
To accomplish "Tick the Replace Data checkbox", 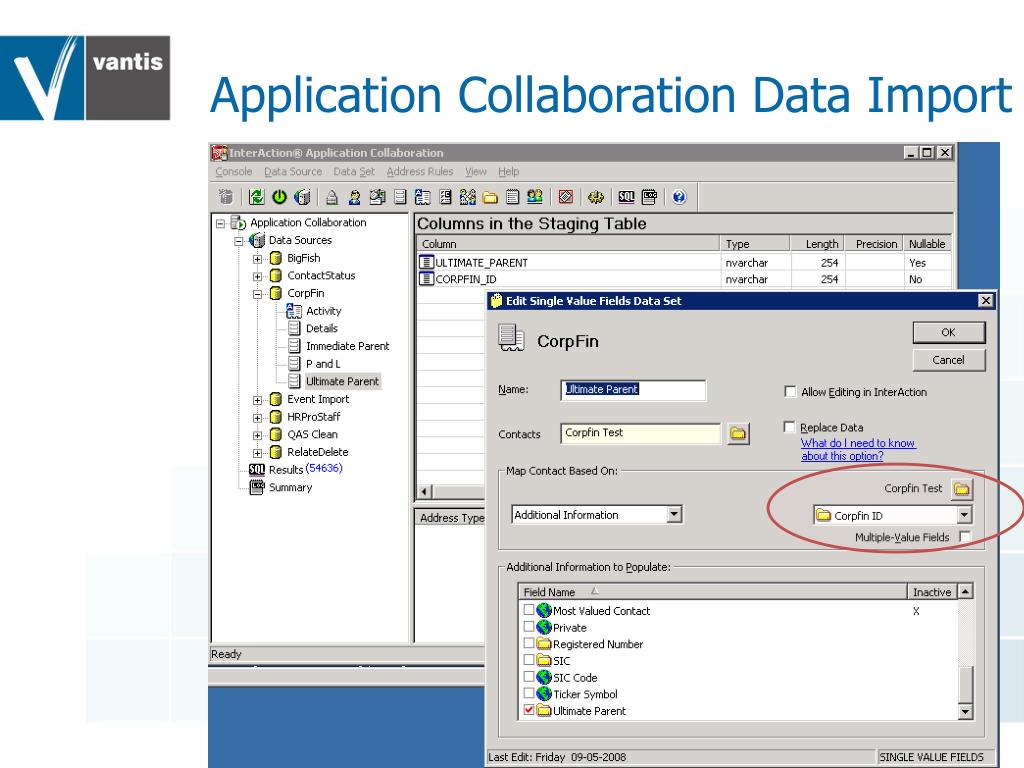I will pos(790,427).
